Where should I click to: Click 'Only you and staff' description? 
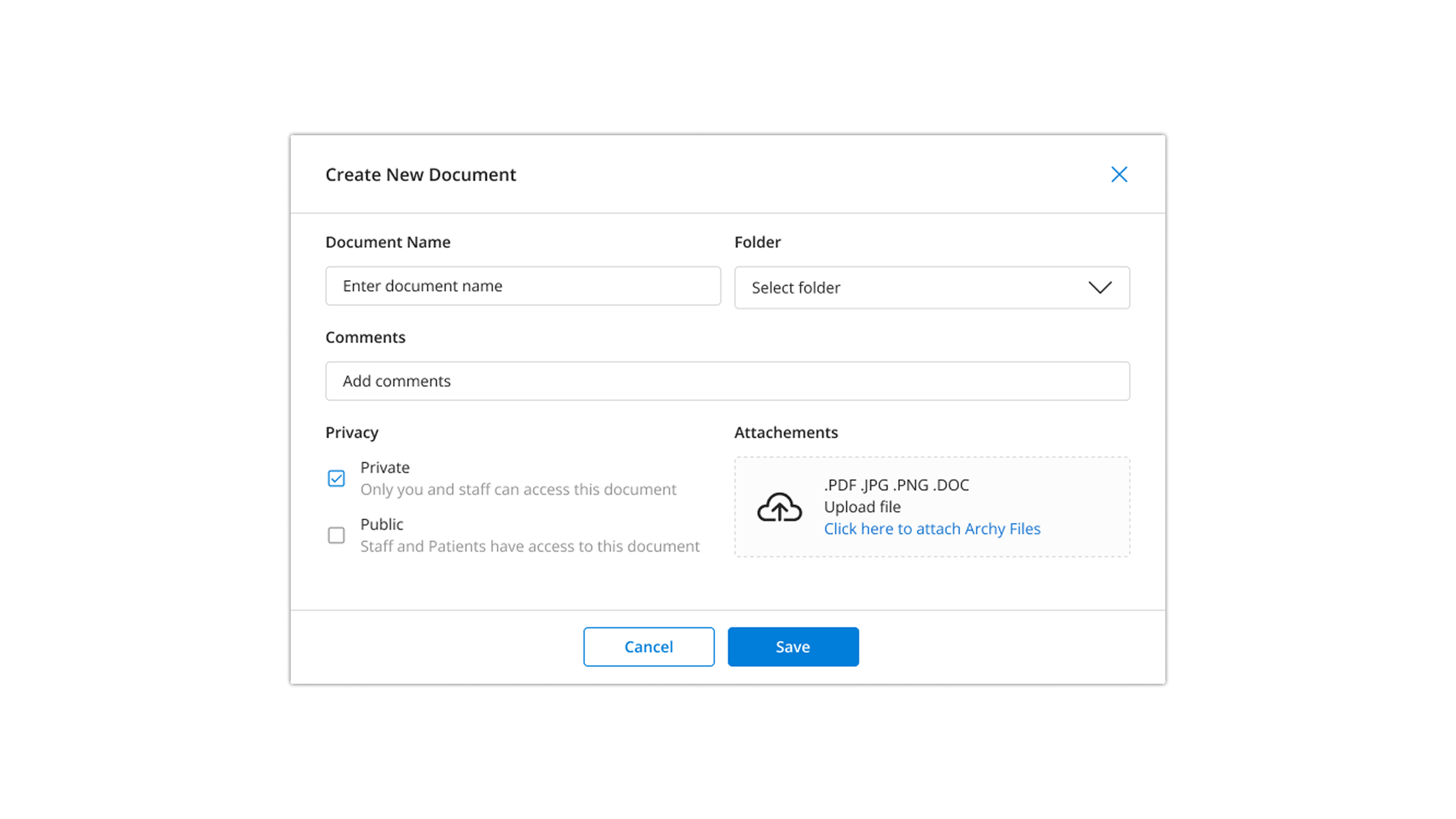pos(518,489)
